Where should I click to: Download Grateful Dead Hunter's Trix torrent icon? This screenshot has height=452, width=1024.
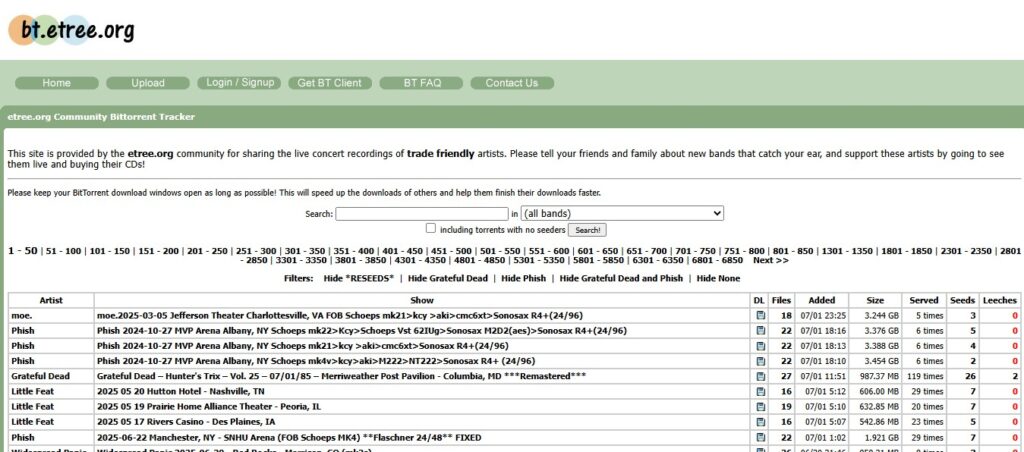[760, 376]
